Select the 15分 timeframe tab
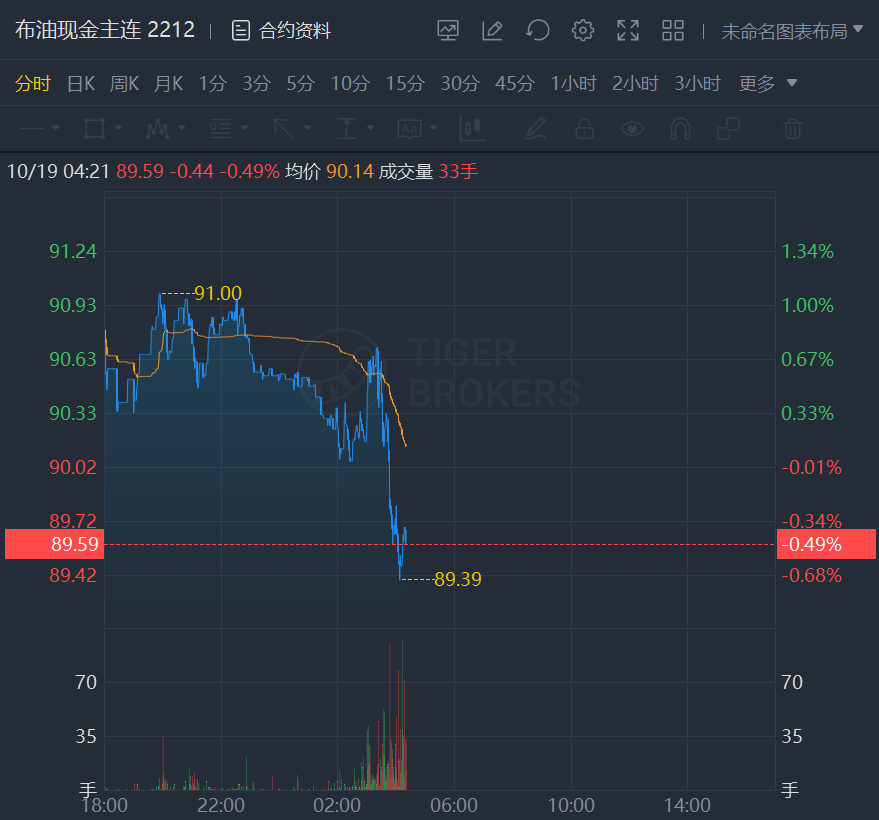Image resolution: width=879 pixels, height=820 pixels. pos(405,83)
